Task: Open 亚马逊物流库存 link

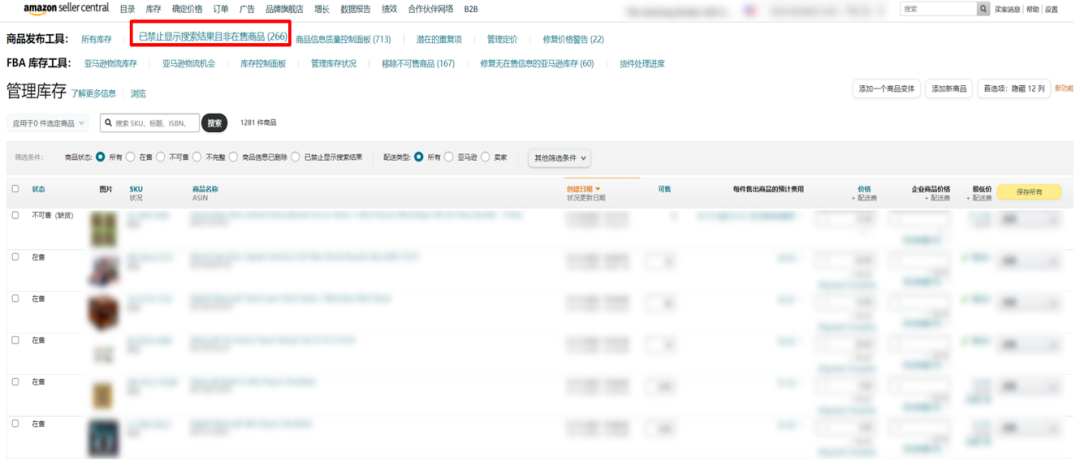Action: (111, 64)
